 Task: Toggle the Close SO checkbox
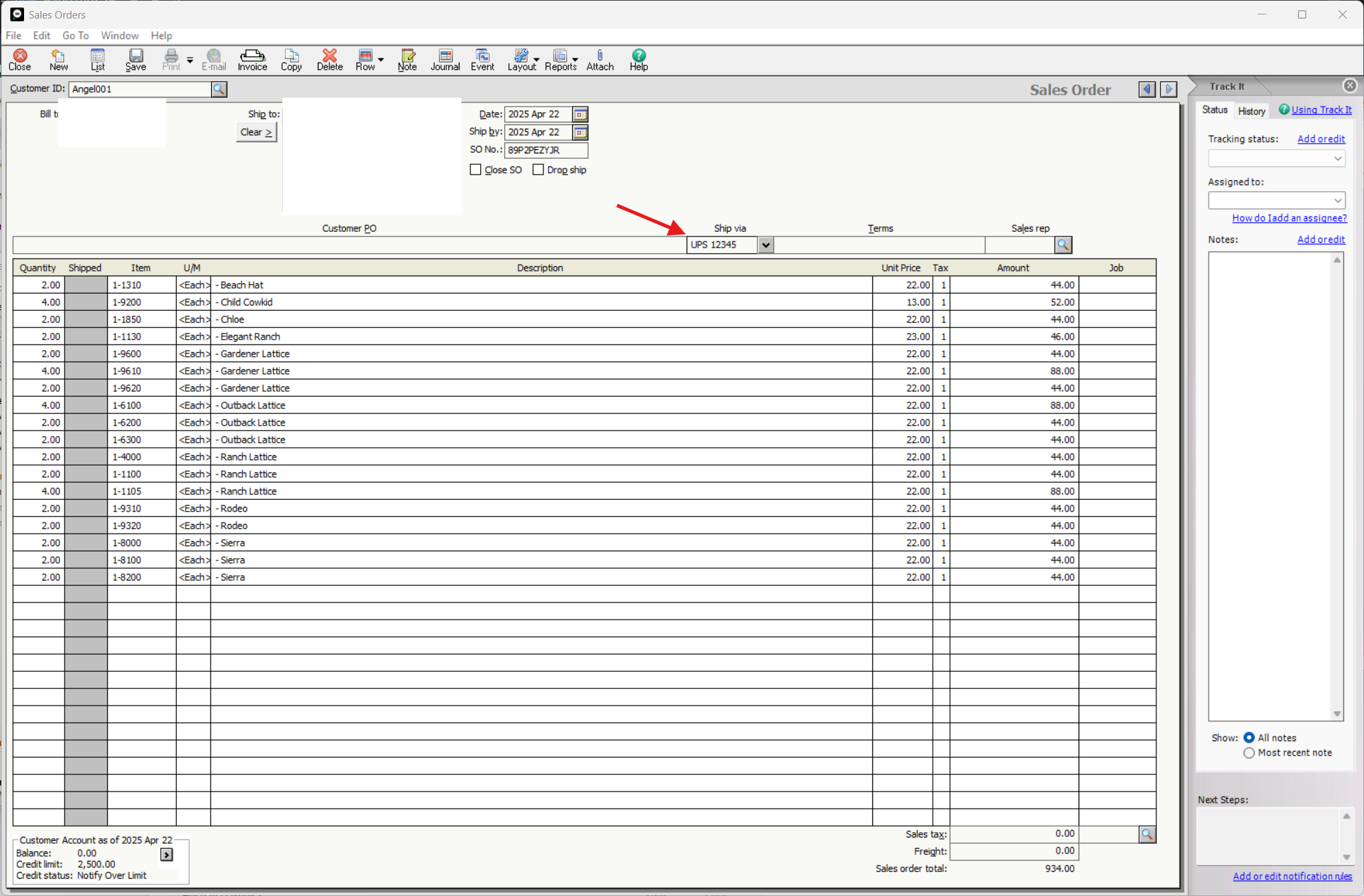coord(475,170)
